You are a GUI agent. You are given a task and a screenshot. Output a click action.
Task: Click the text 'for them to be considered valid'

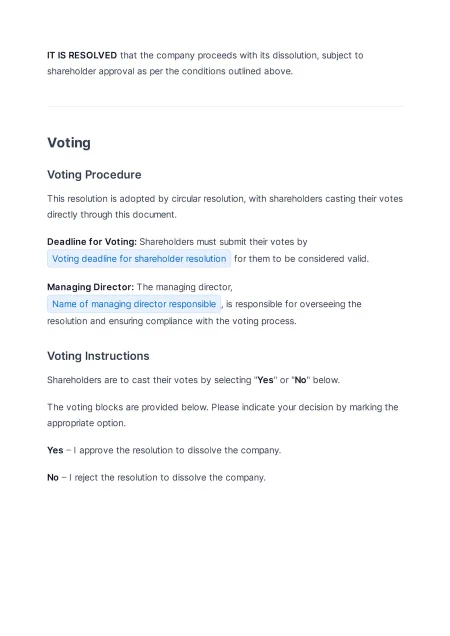click(x=301, y=259)
